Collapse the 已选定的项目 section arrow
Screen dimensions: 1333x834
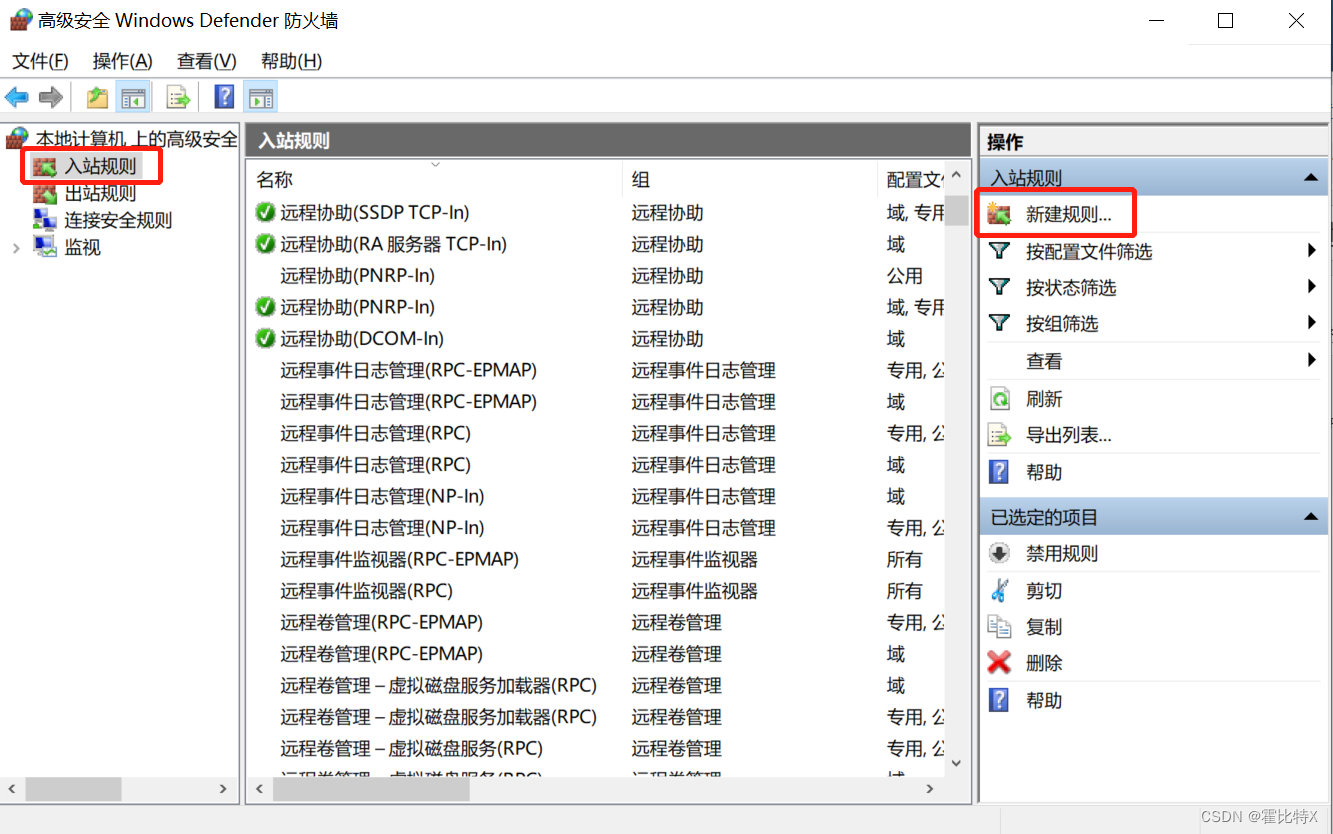pos(1310,517)
